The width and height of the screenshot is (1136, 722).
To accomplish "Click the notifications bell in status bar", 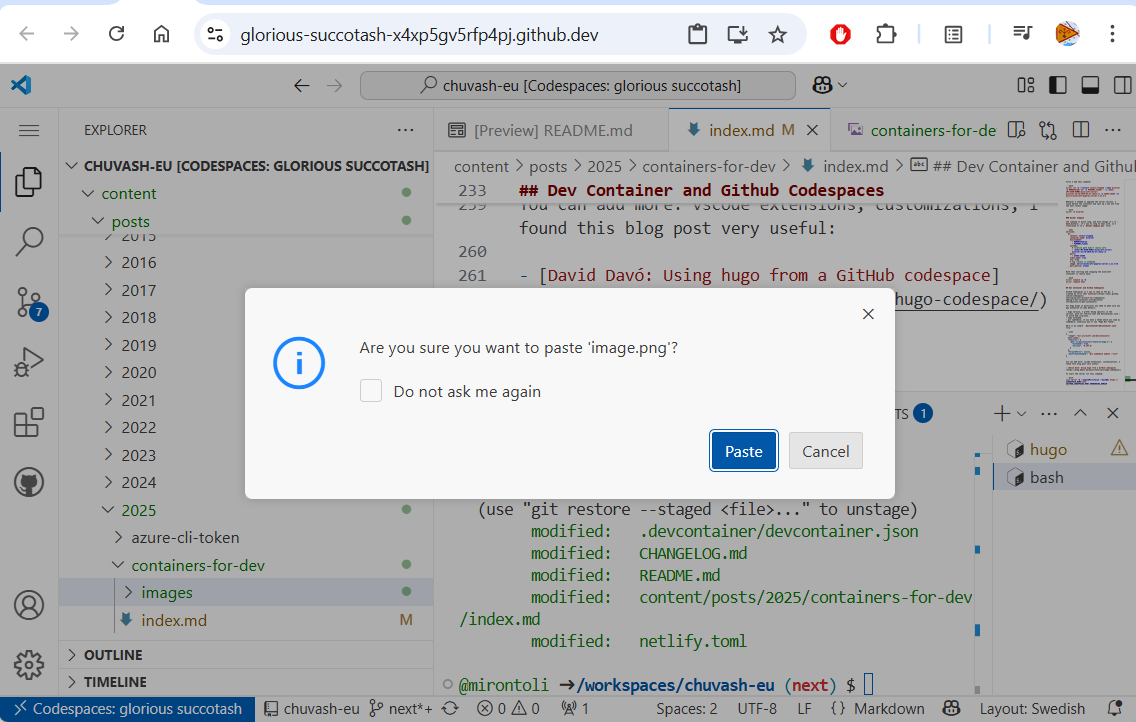I will click(x=1116, y=709).
